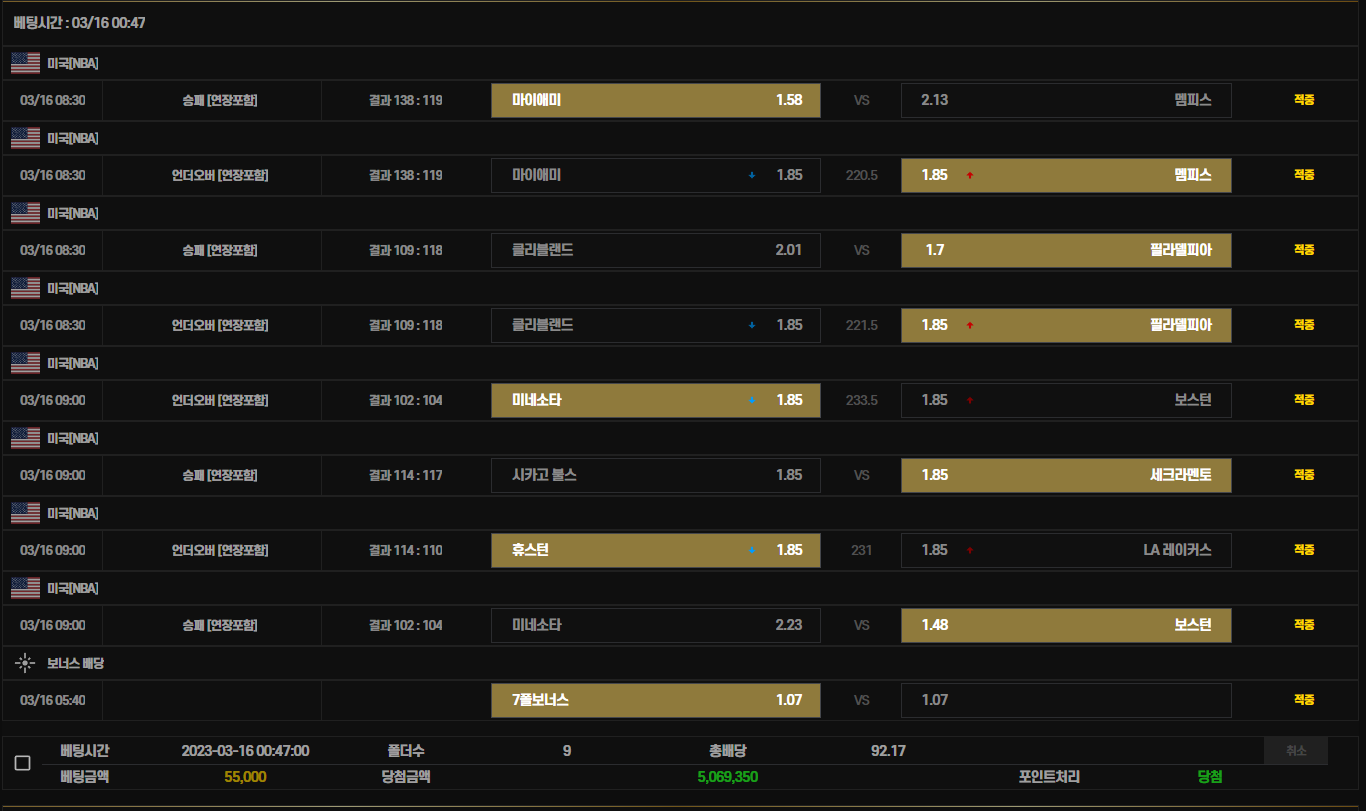Click the 당첨 status label

[1210, 777]
